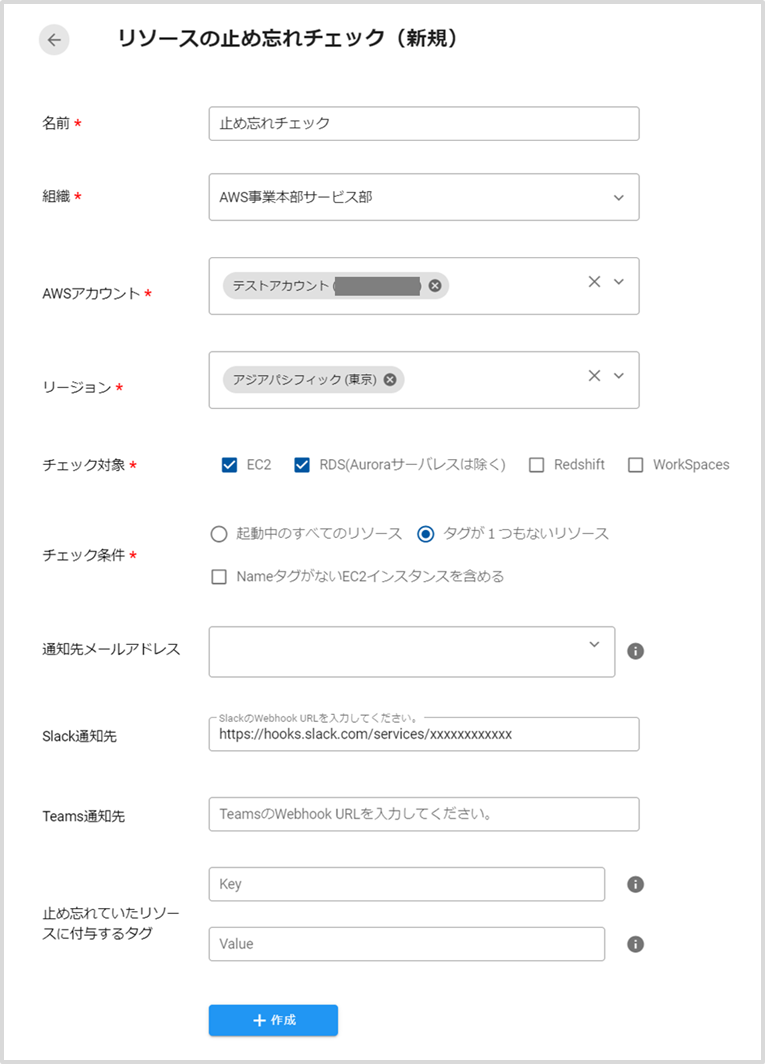Click the 名前 text field
The width and height of the screenshot is (765, 1064).
pos(423,124)
